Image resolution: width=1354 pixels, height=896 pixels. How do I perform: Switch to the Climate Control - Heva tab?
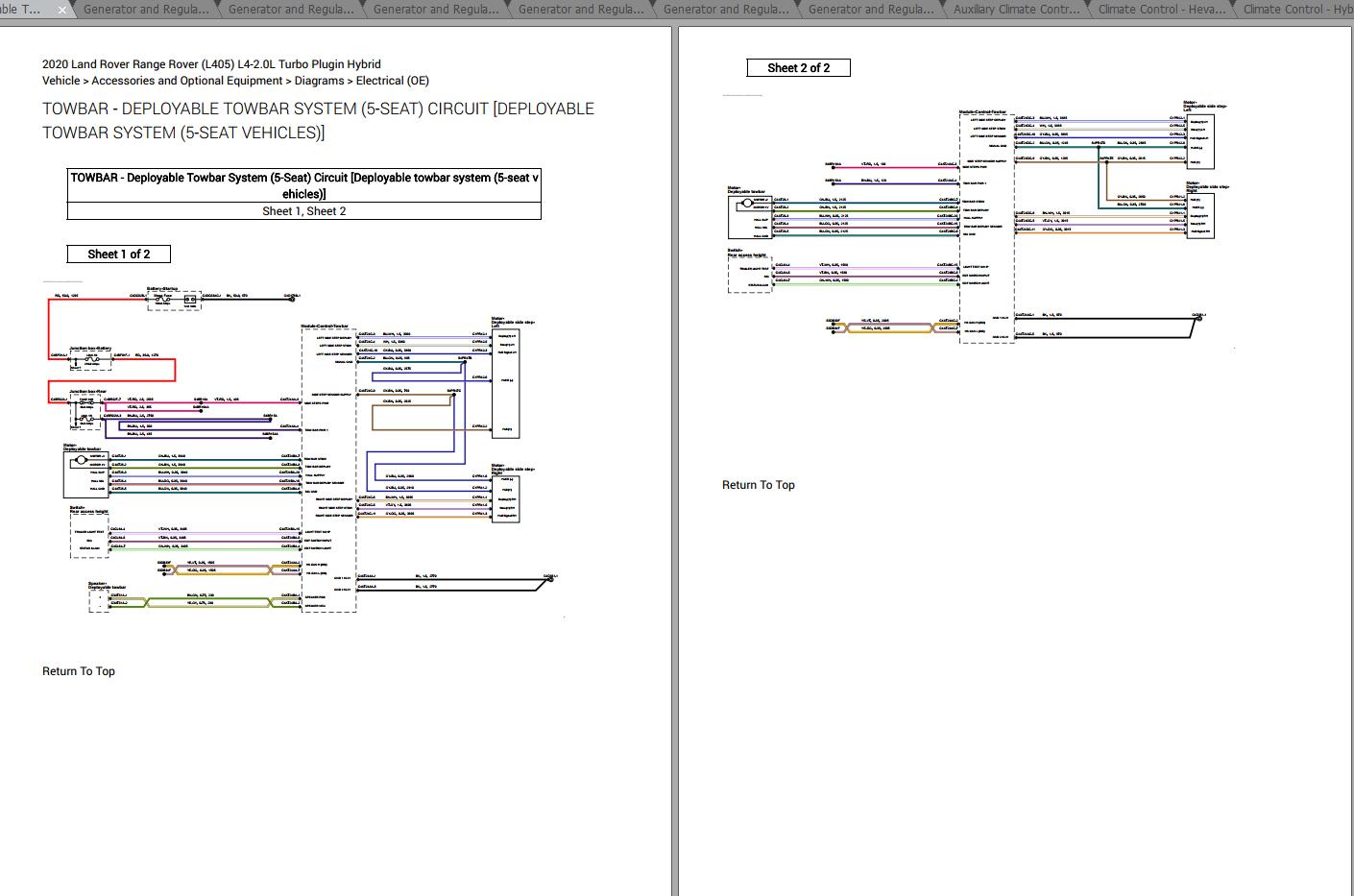(x=1160, y=10)
